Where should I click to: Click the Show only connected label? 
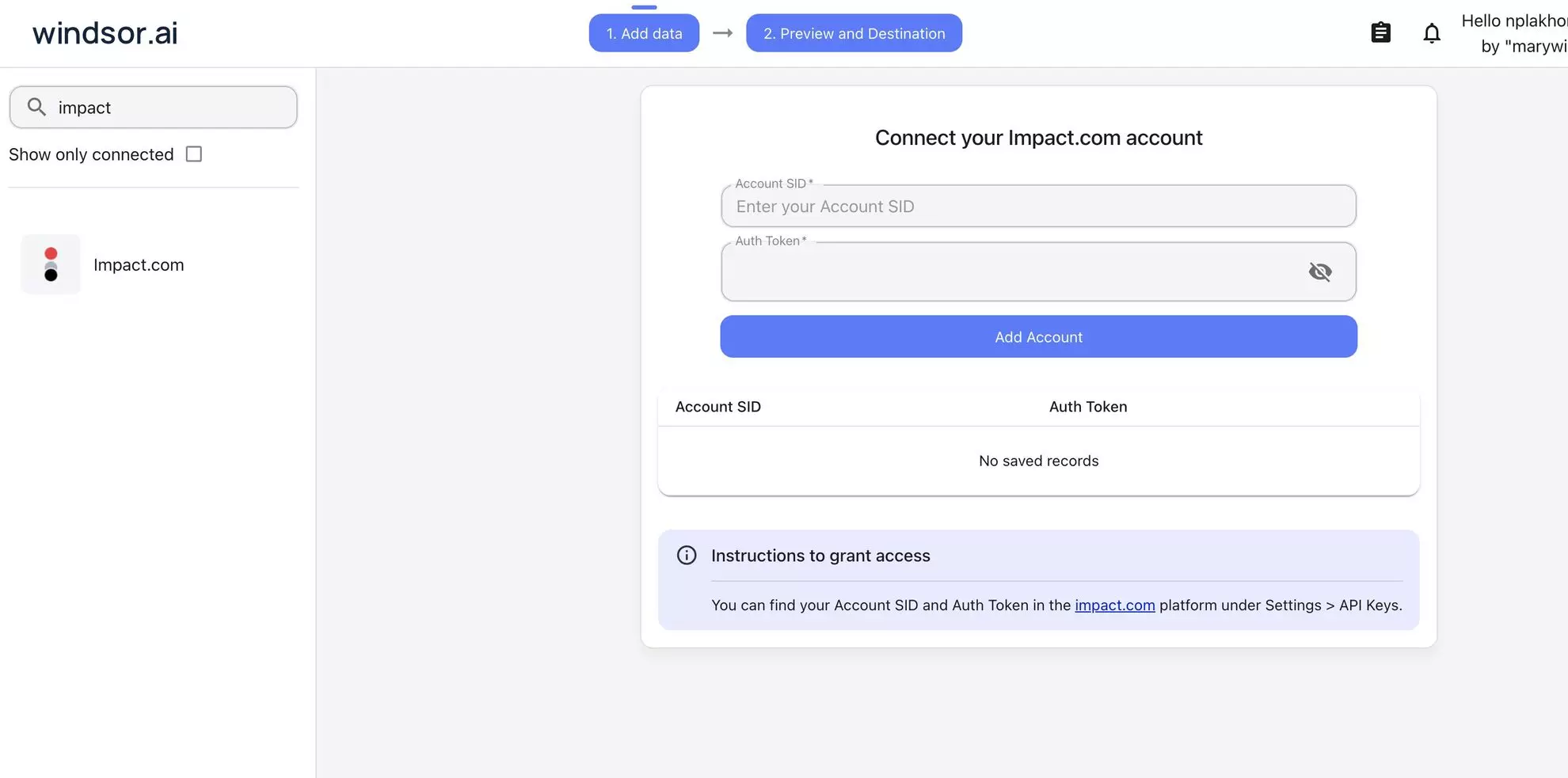pyautogui.click(x=91, y=154)
